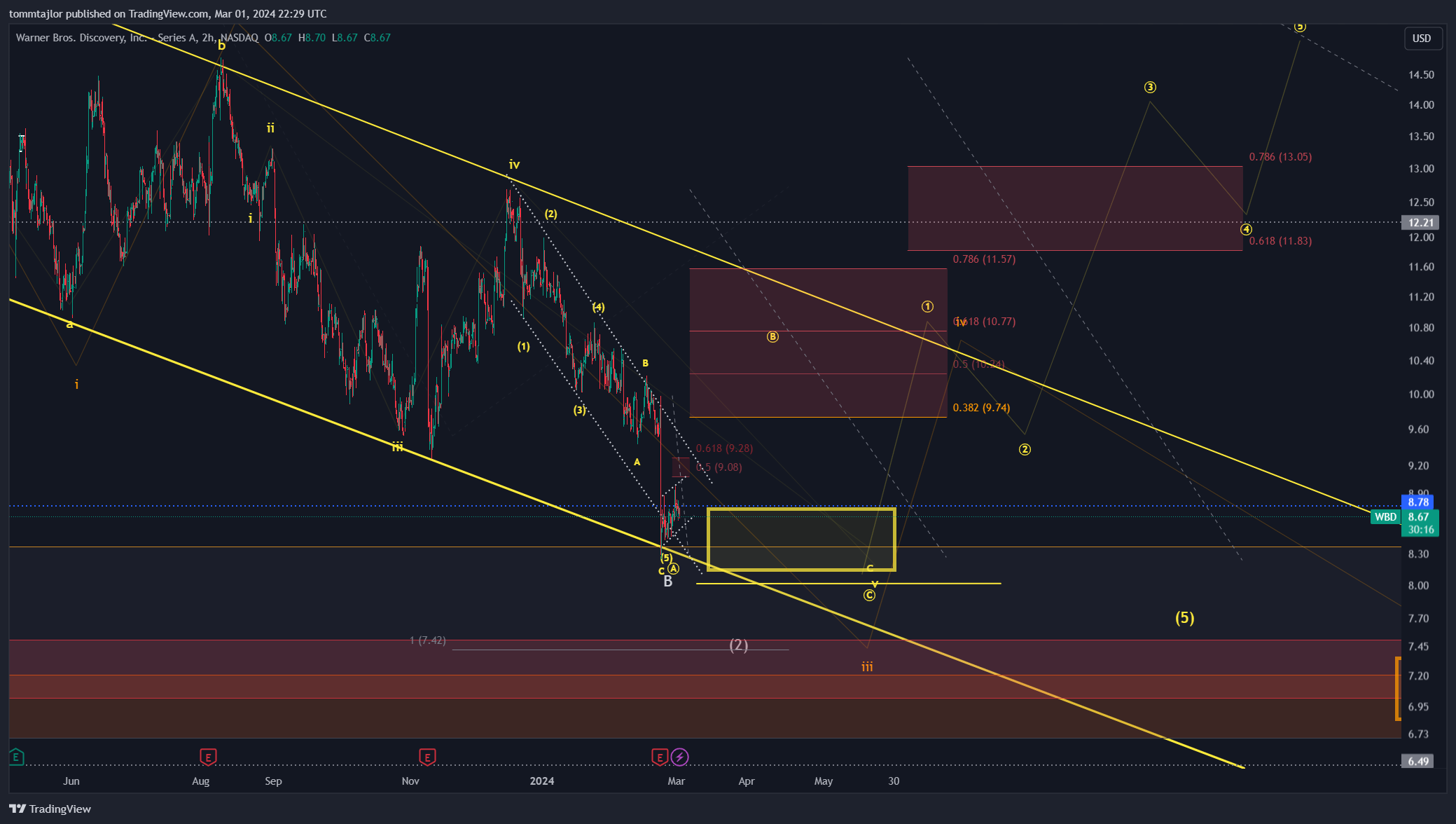Select the large white B wave label
The height and width of the screenshot is (824, 1456).
tap(667, 582)
